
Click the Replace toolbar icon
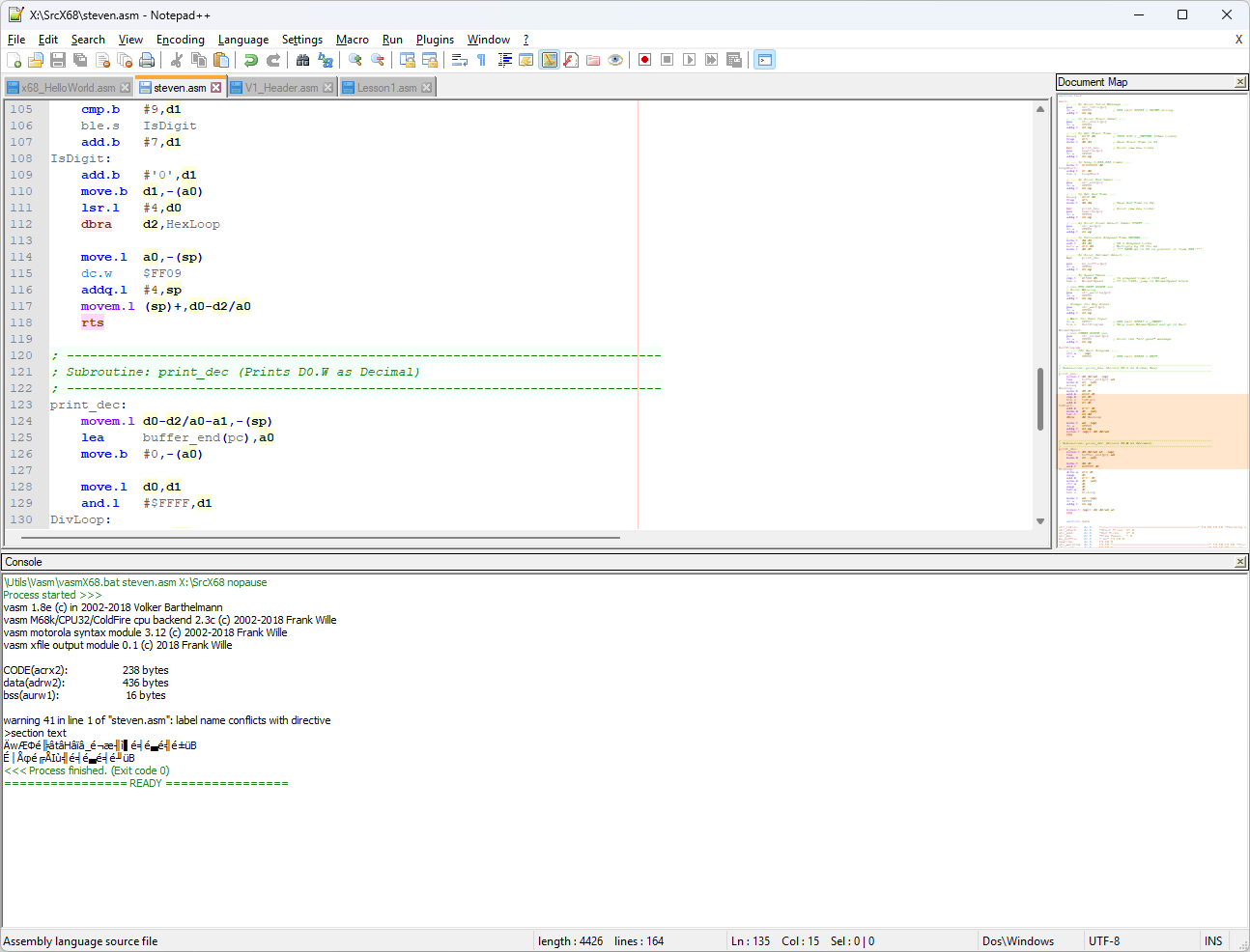[x=326, y=60]
